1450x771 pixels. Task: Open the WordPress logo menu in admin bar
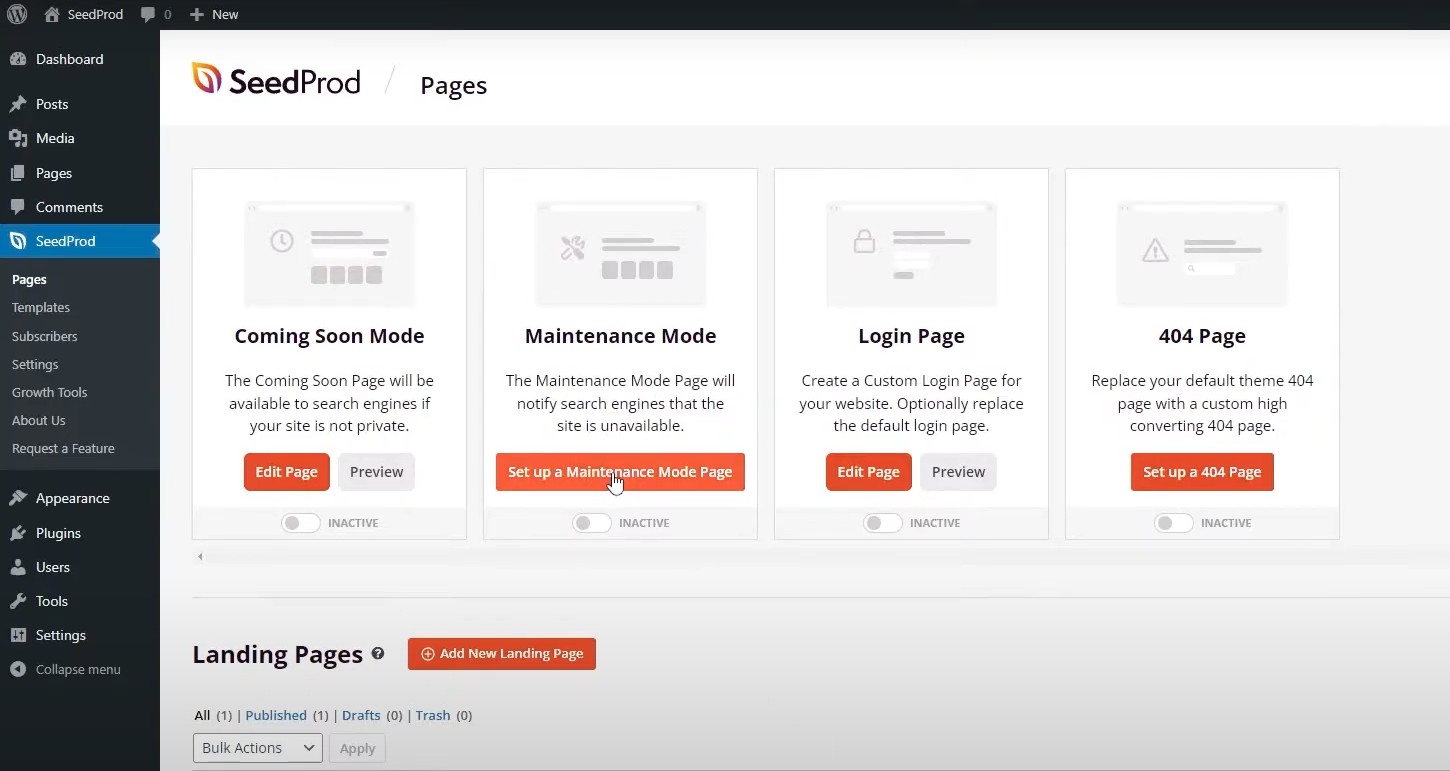[x=17, y=14]
